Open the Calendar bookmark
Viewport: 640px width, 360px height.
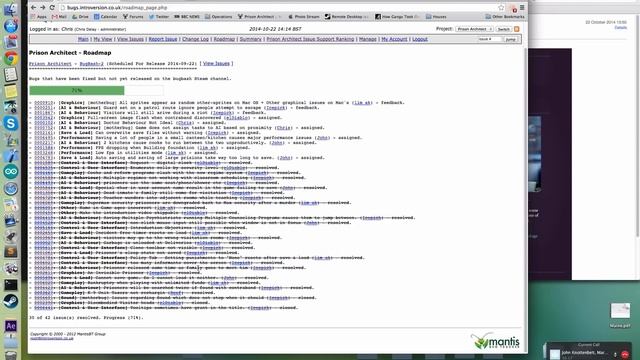(x=106, y=17)
